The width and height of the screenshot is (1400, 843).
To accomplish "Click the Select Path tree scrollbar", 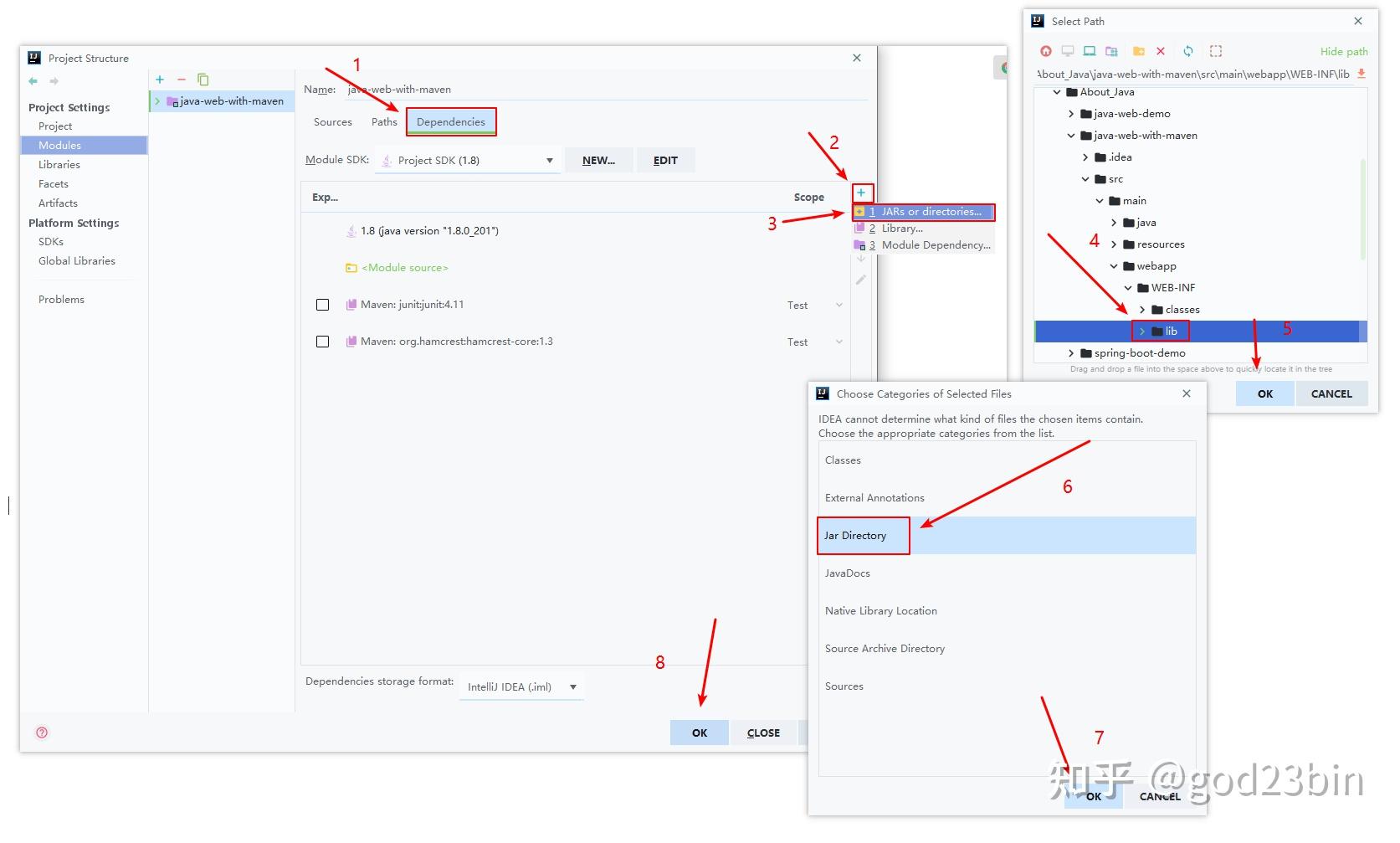I will pos(1363,209).
